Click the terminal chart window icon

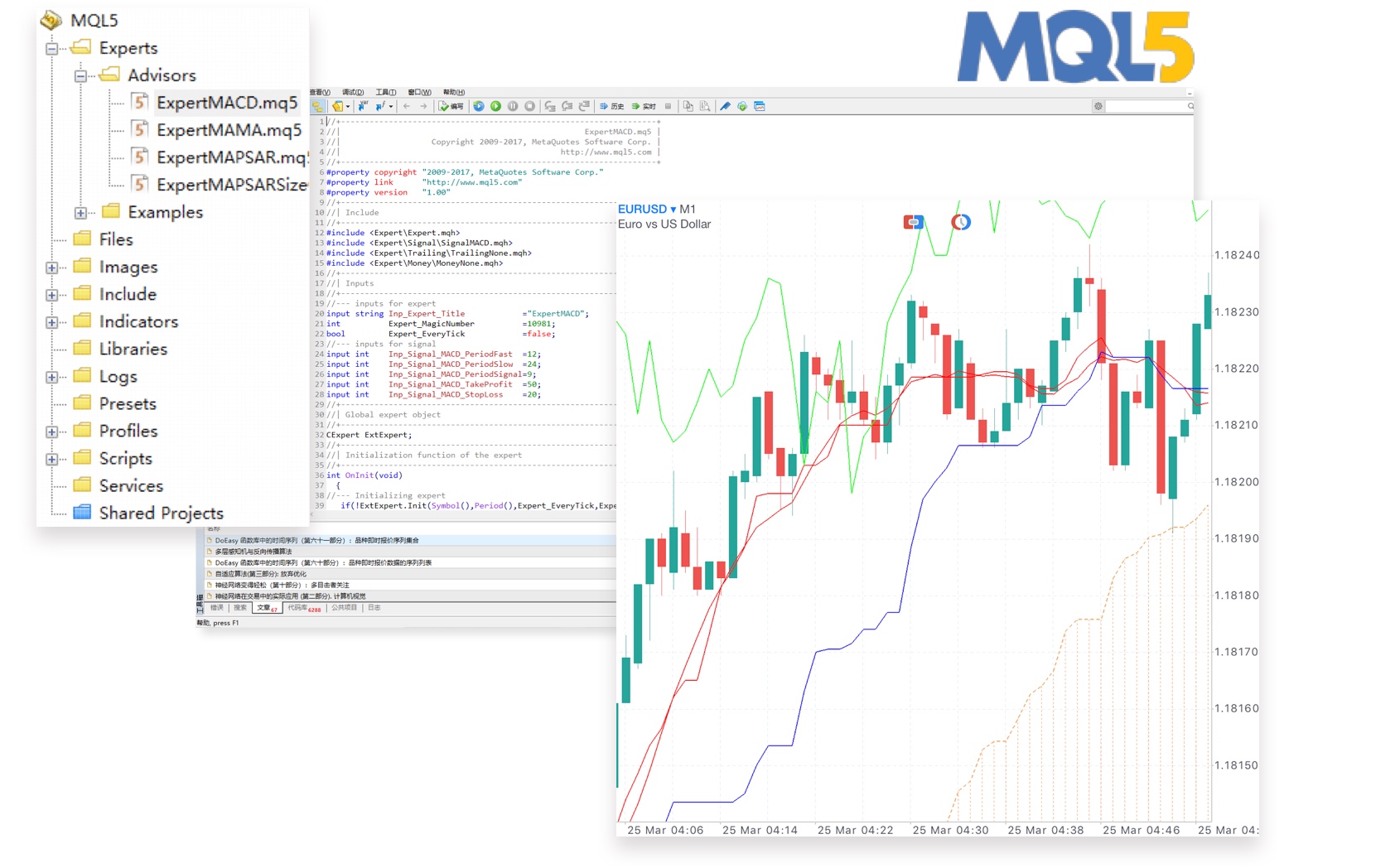click(x=759, y=106)
